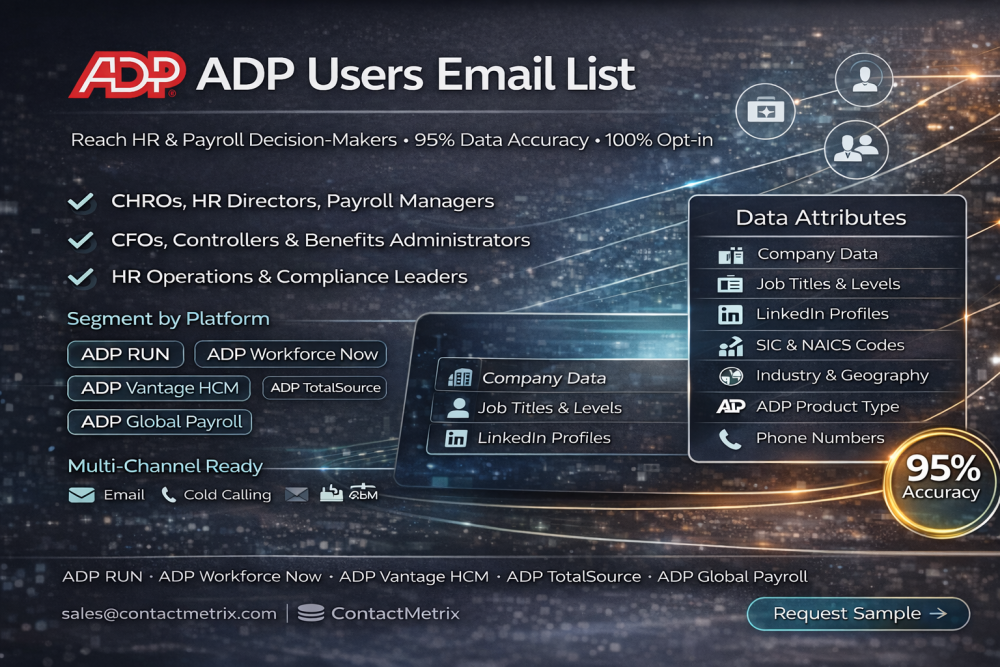Click the Request Sample button
1000x667 pixels.
pyautogui.click(x=858, y=613)
